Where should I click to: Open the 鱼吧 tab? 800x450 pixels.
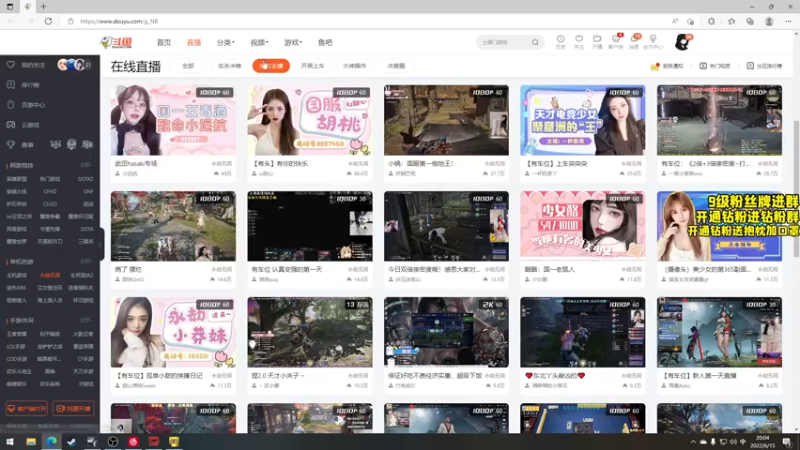[x=325, y=42]
